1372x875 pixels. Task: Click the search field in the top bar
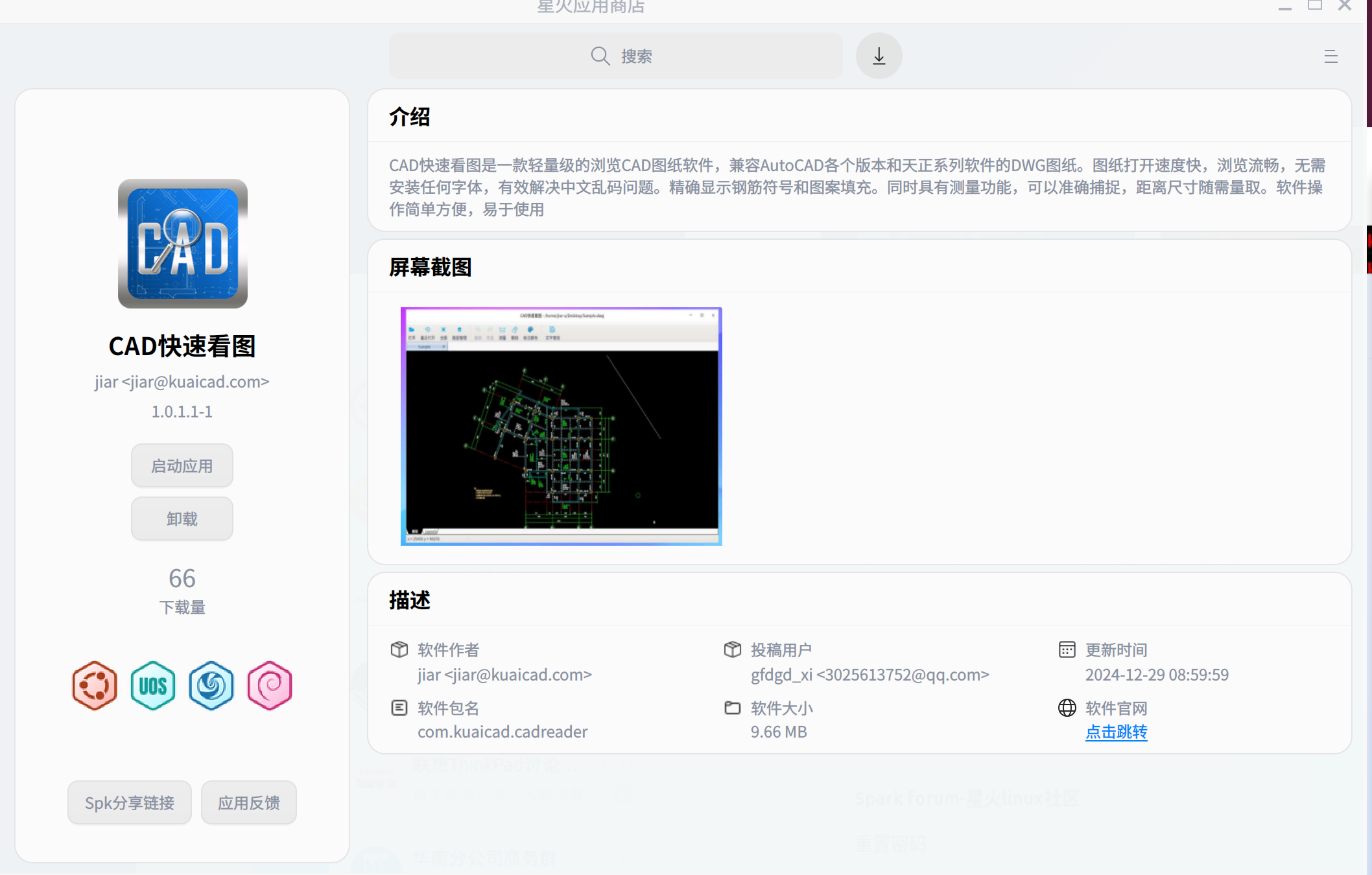(x=615, y=56)
